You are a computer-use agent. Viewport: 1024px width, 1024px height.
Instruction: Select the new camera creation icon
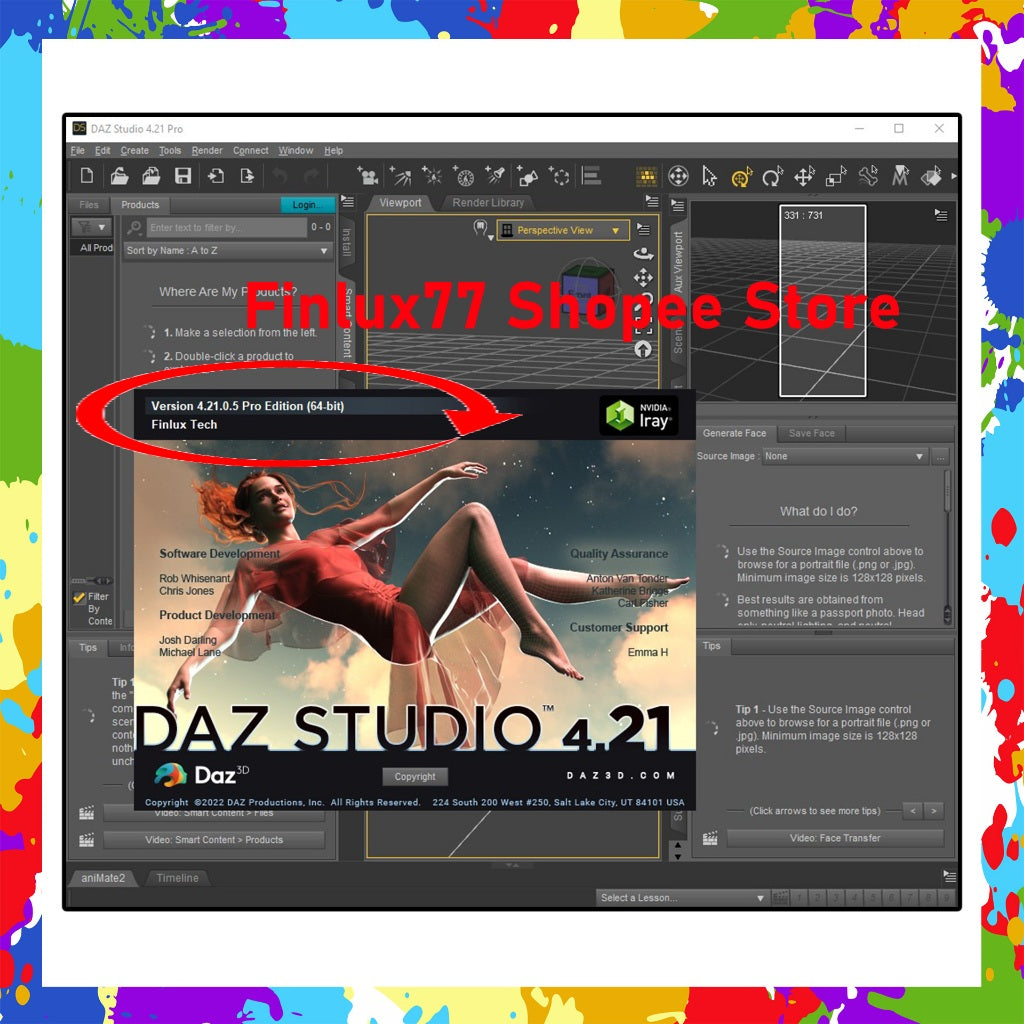[x=368, y=176]
